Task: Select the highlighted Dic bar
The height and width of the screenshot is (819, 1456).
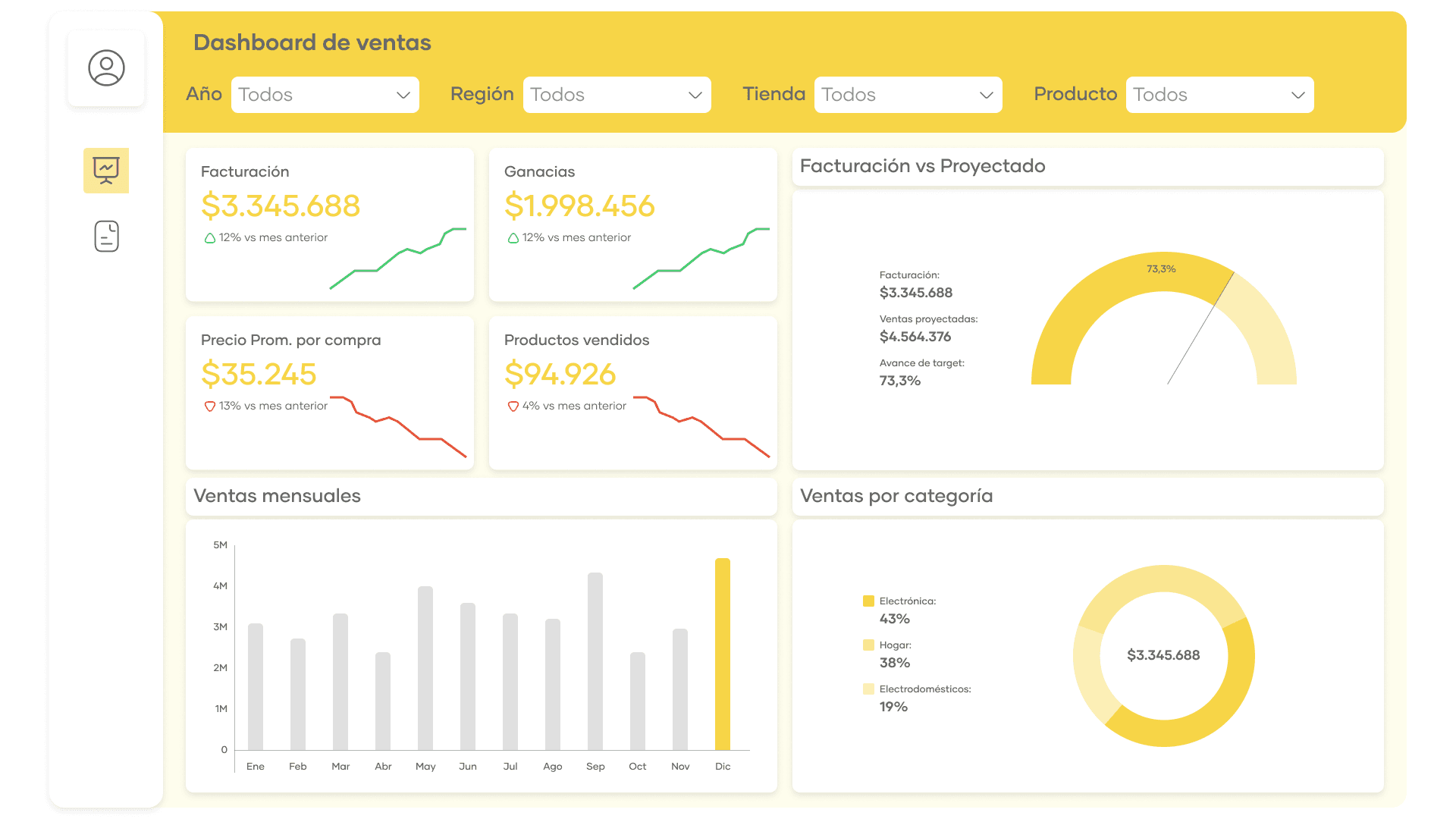Action: [723, 654]
